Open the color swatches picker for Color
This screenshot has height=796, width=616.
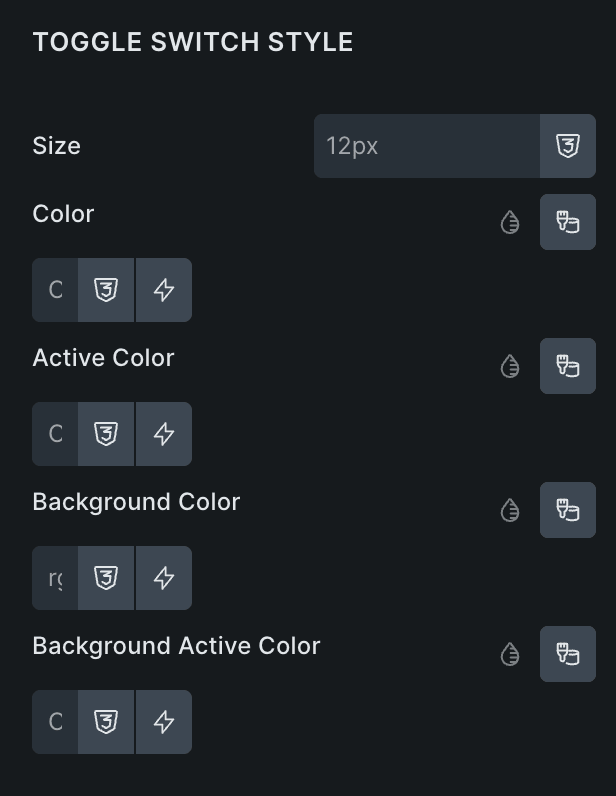point(568,222)
